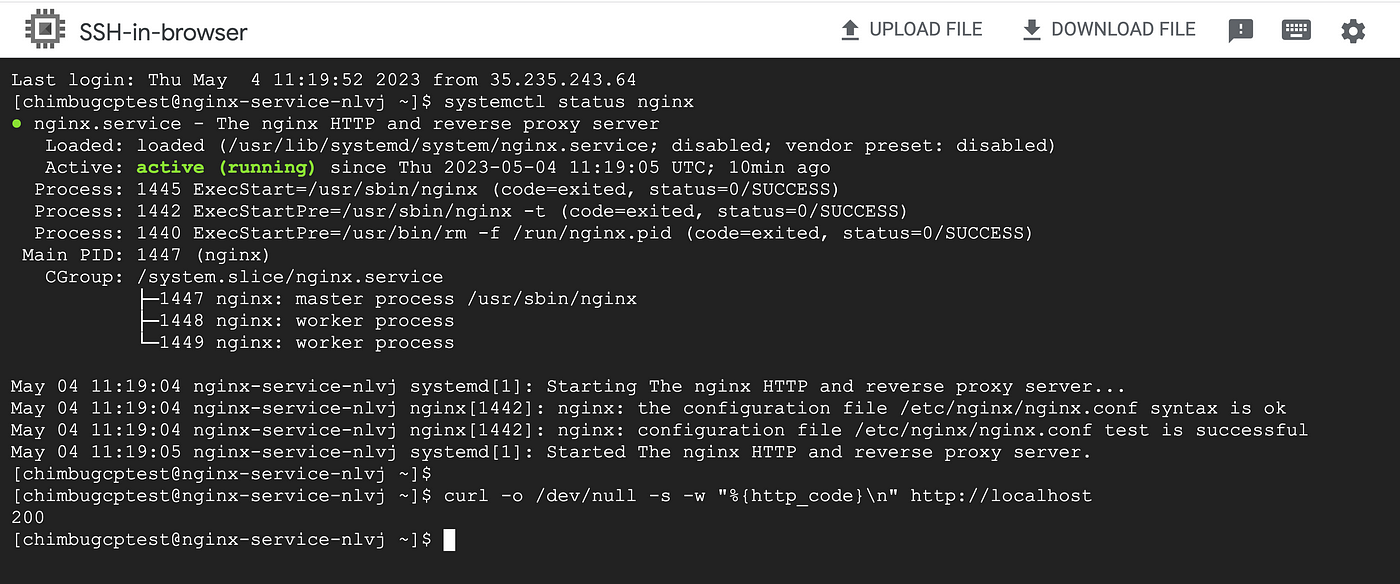
Task: Click the terminal cursor at the prompt
Action: (x=449, y=540)
